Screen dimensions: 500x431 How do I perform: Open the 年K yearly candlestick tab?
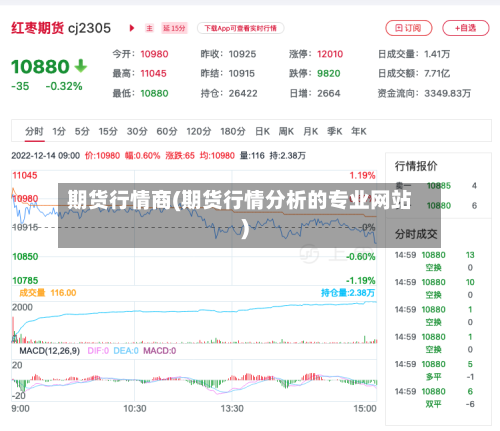[x=359, y=131]
